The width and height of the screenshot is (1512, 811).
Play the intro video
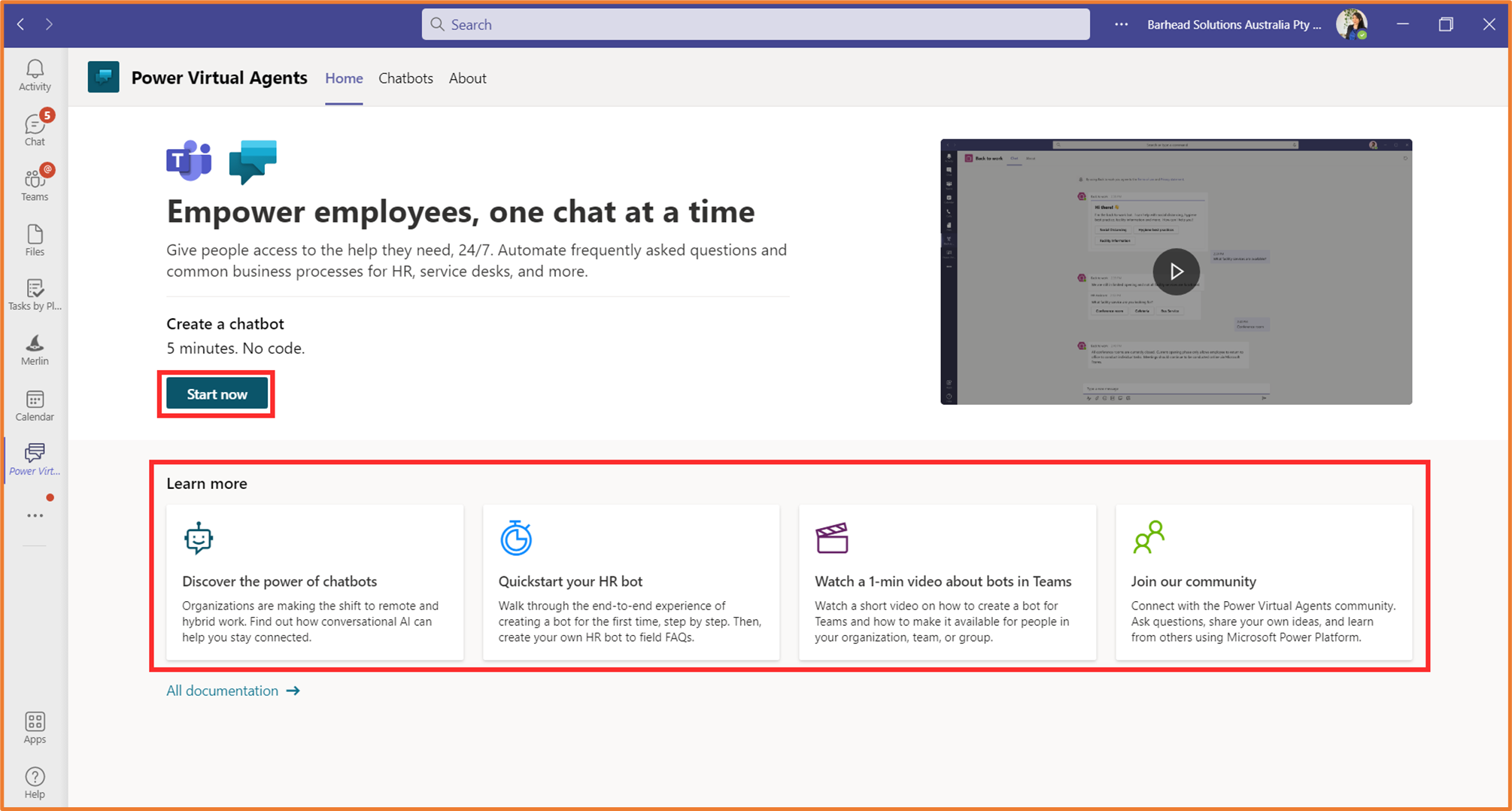1177,272
